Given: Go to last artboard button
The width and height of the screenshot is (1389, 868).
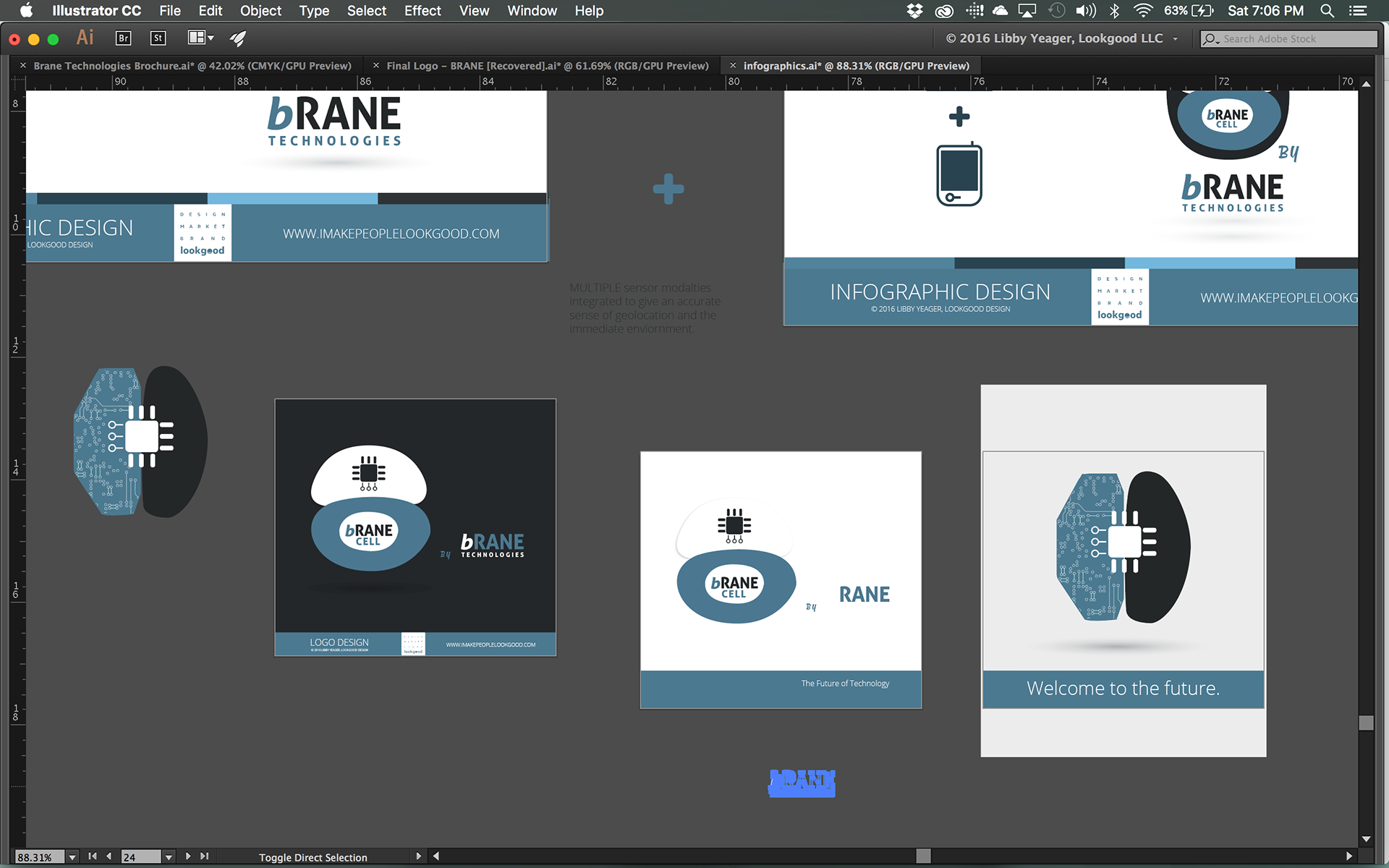Looking at the screenshot, I should coord(205,856).
